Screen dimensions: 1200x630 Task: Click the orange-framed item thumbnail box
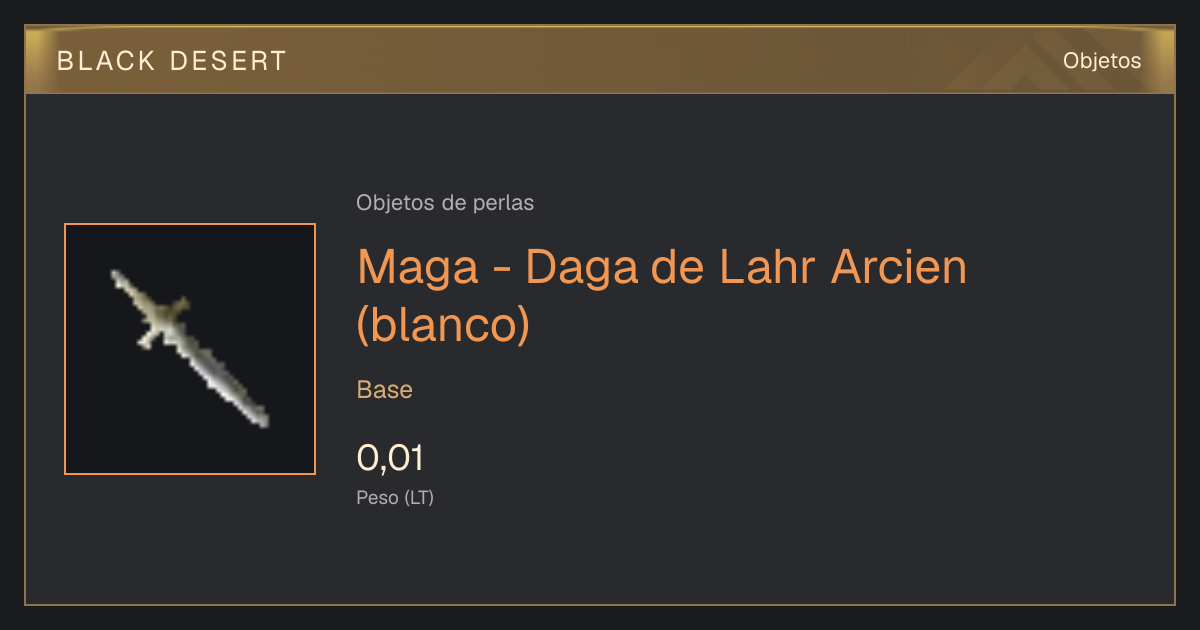[190, 349]
